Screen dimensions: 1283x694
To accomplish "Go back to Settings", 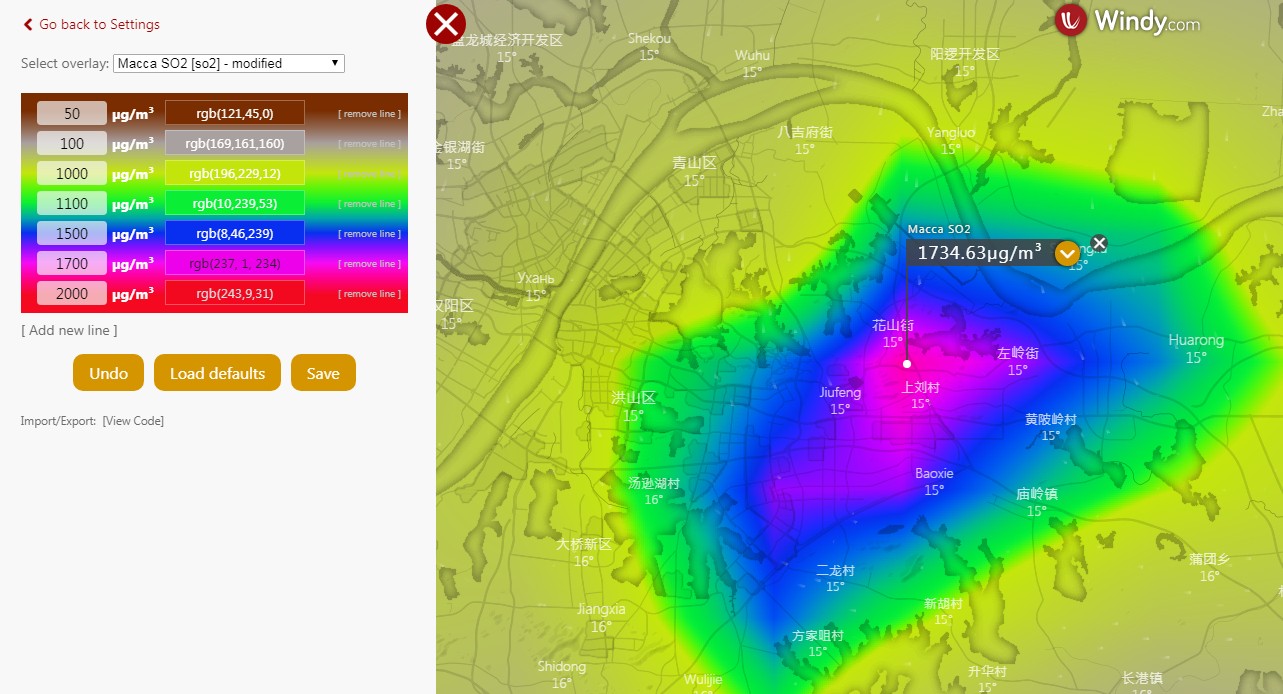I will click(x=91, y=24).
